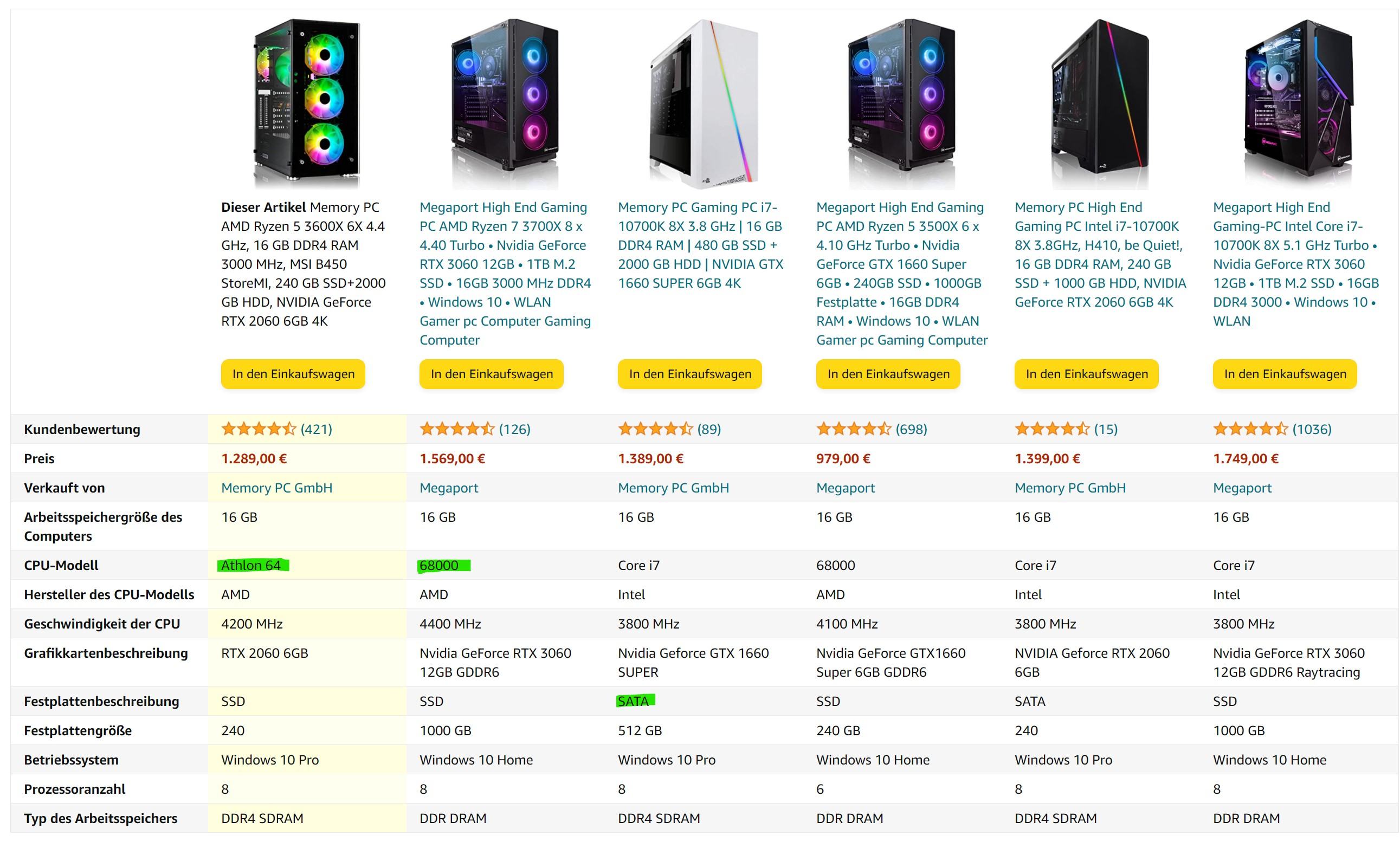
Task: Open the (89) customer reviews count link
Action: click(709, 429)
